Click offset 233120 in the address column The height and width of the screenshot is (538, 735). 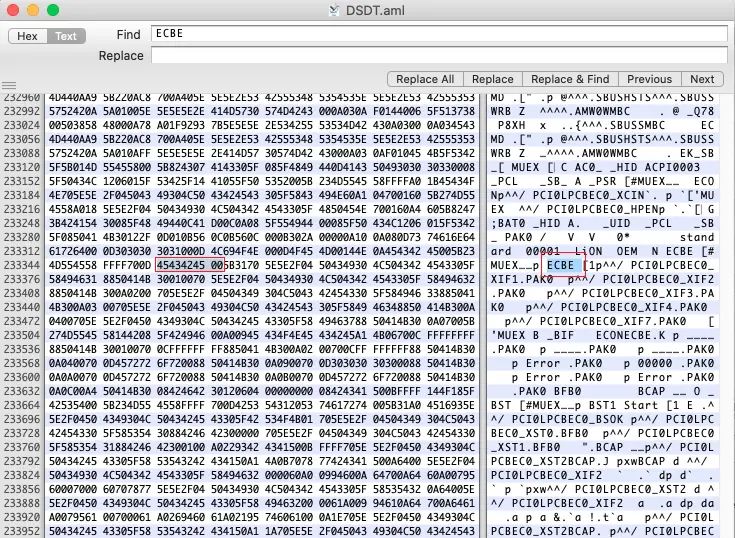[x=22, y=167]
